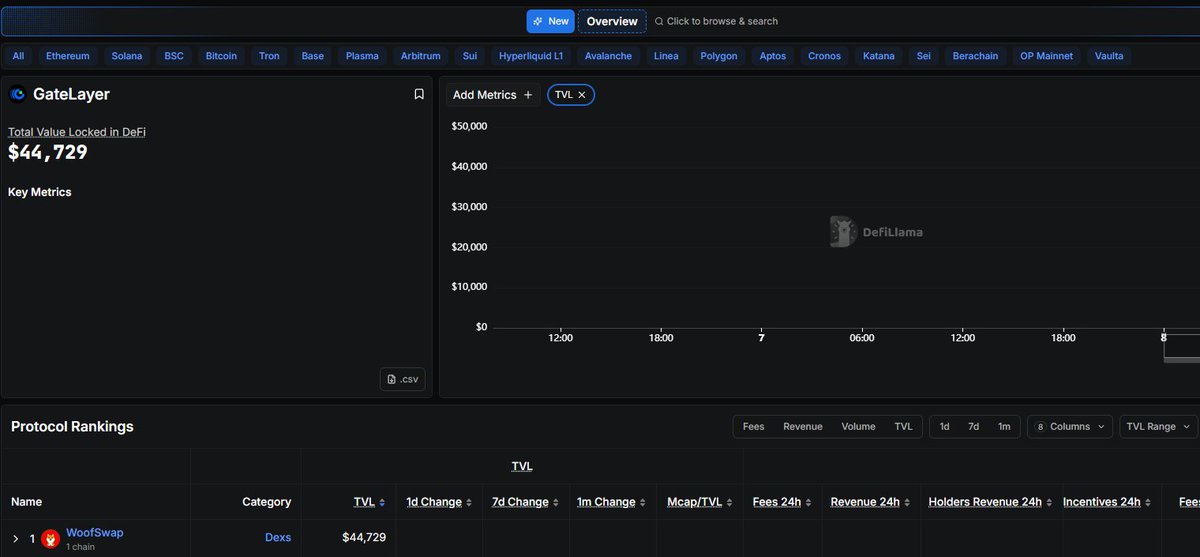Viewport: 1200px width, 557px height.
Task: Remove the TVL metric chip
Action: click(582, 94)
